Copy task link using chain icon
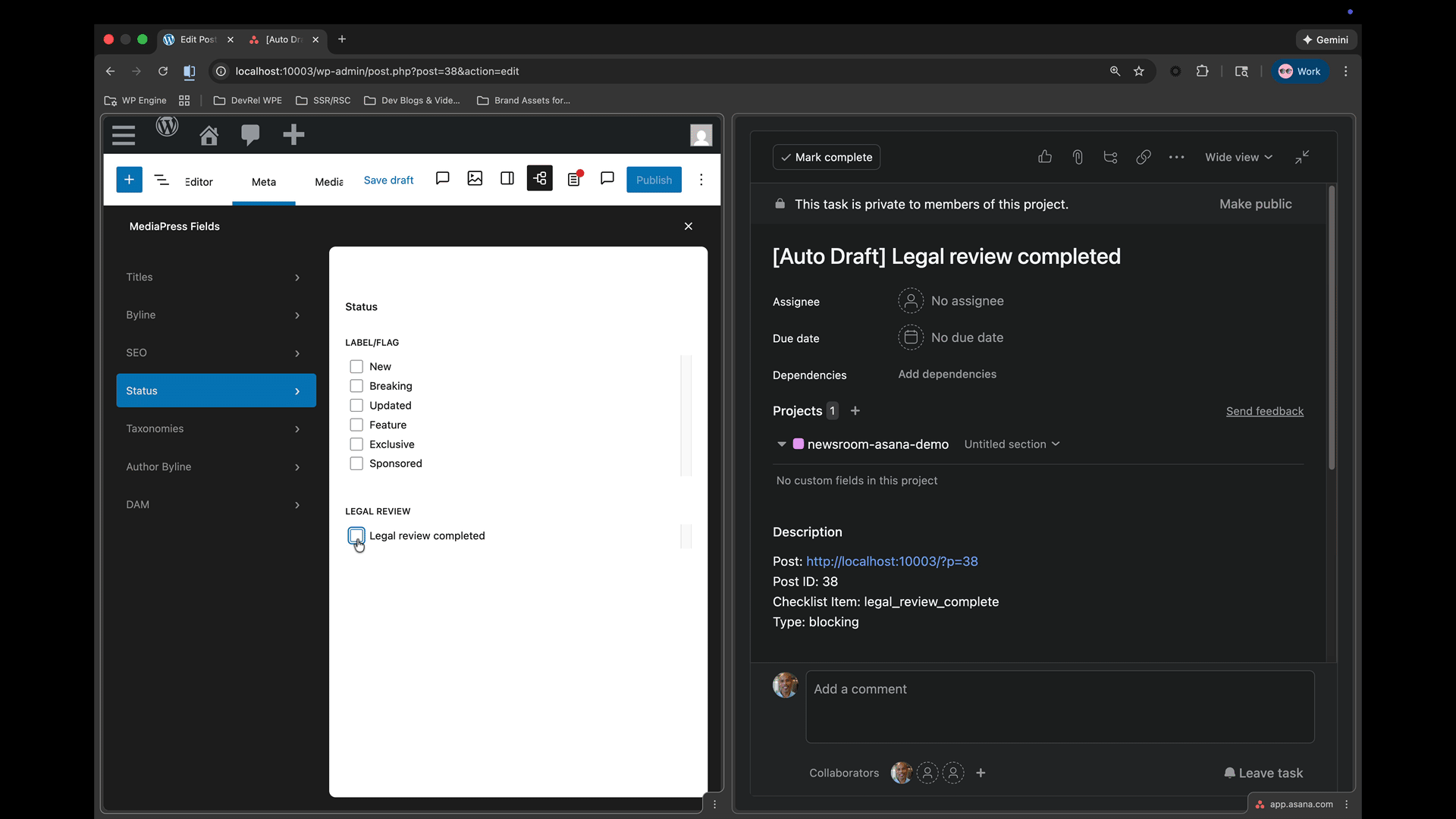 tap(1144, 157)
